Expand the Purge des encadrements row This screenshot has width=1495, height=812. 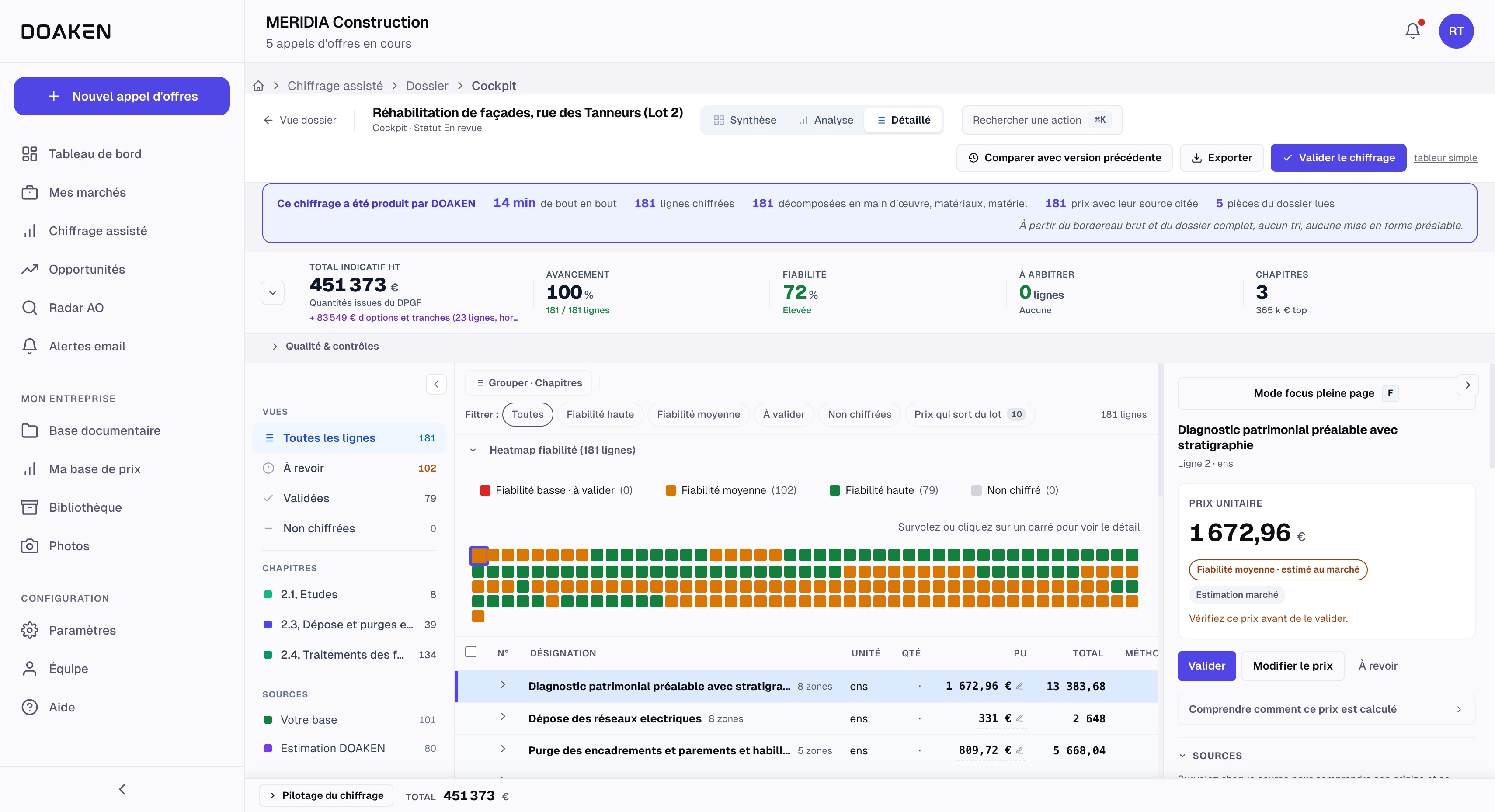pos(503,749)
